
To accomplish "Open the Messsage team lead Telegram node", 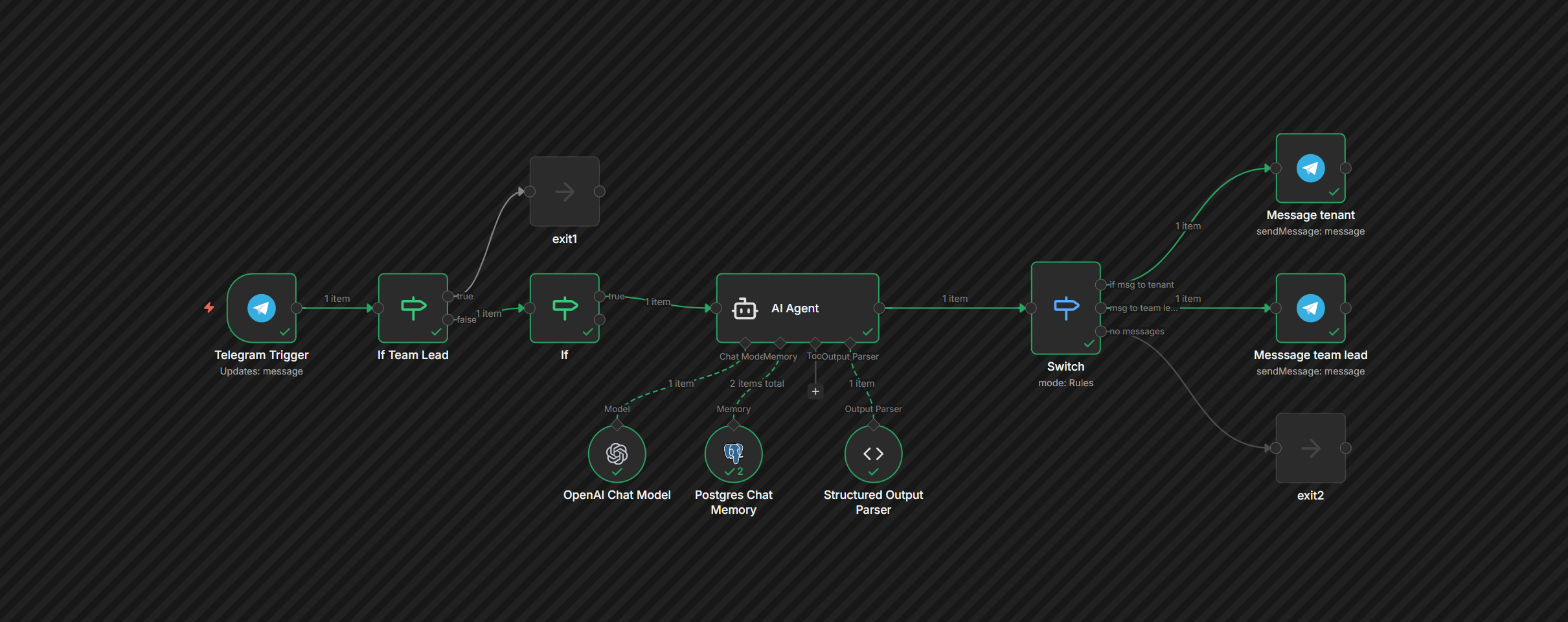I will click(x=1311, y=308).
